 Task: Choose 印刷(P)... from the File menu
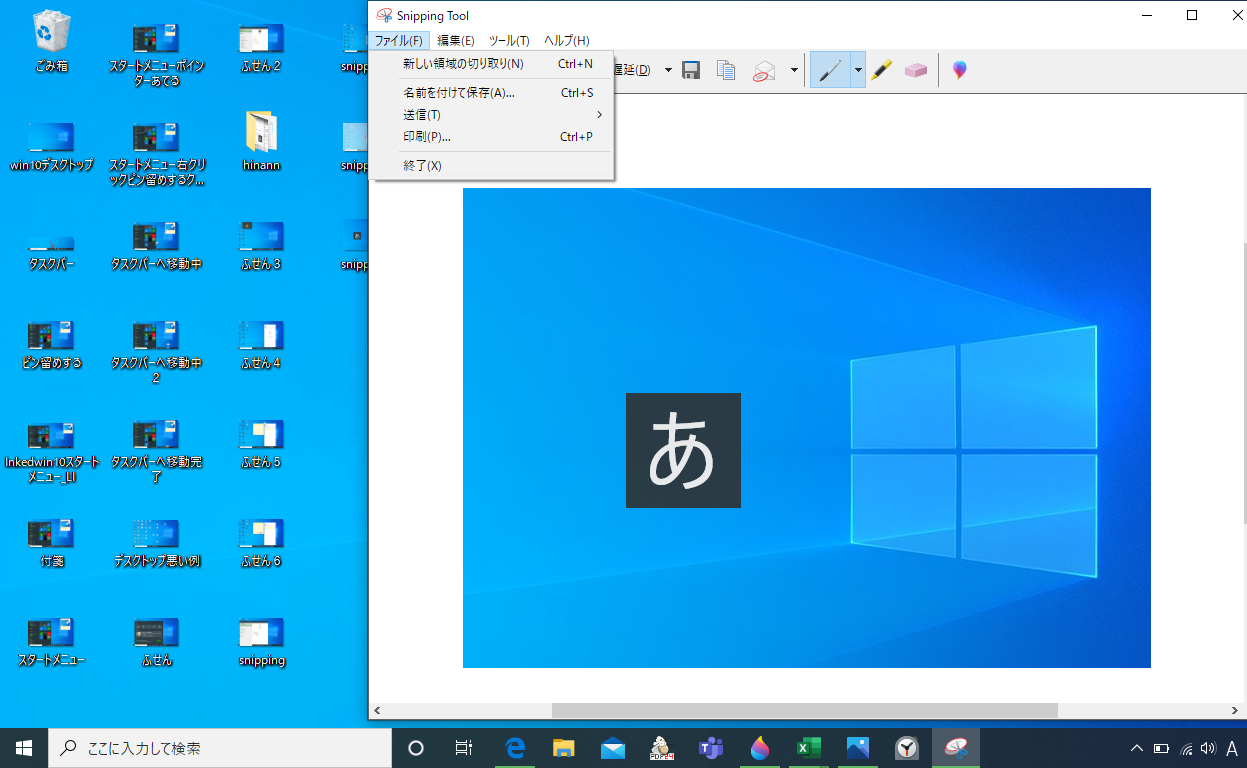tap(493, 137)
